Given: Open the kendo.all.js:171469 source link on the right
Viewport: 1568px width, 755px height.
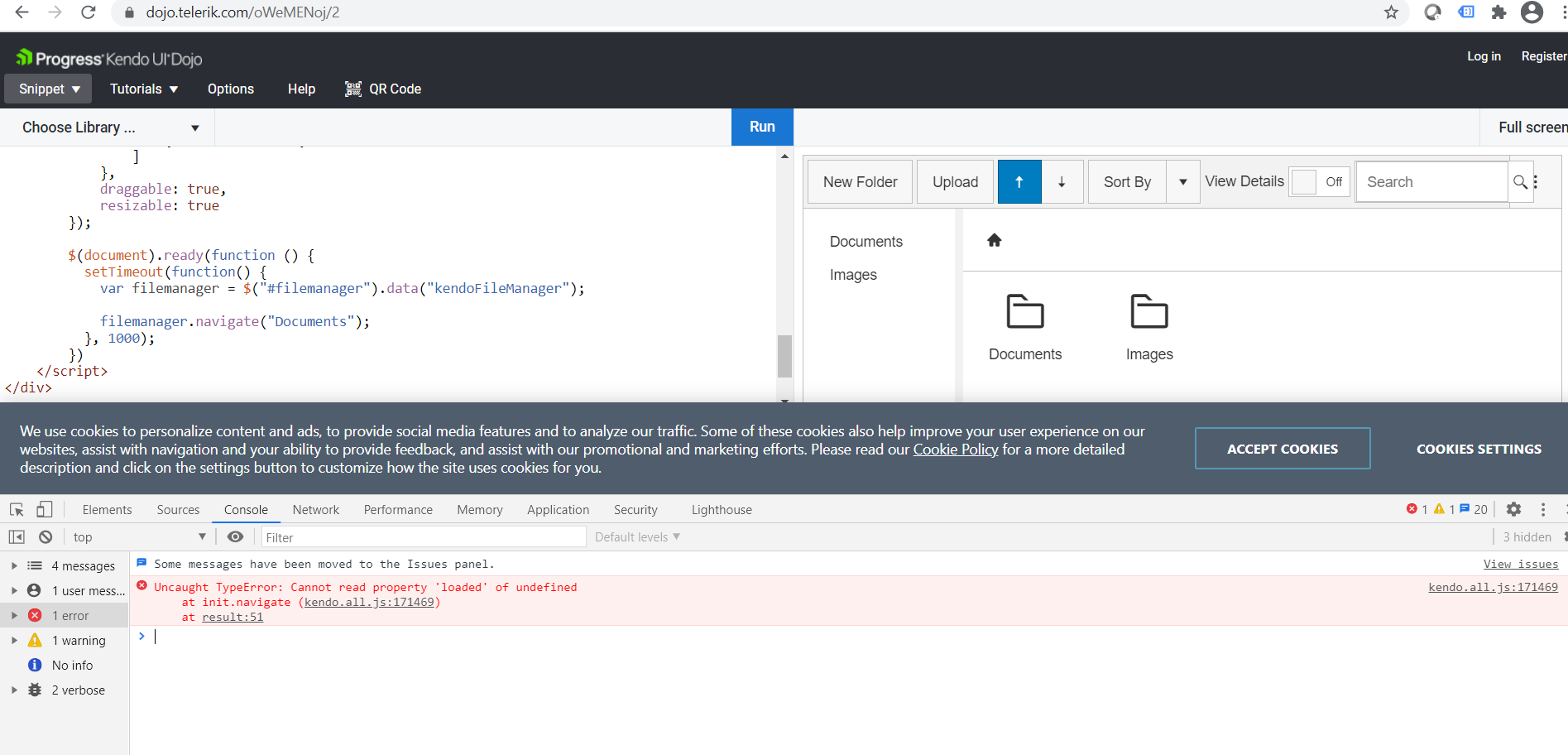Looking at the screenshot, I should (1493, 587).
